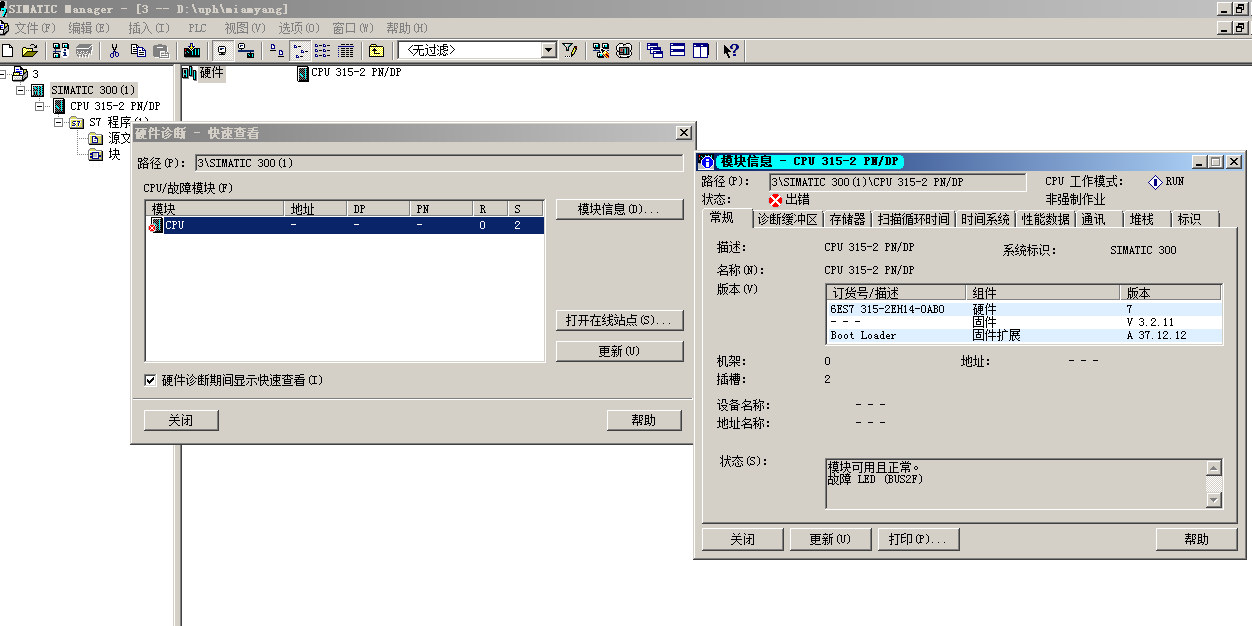Click Tile windows horizontally toolbar icon

coord(678,50)
